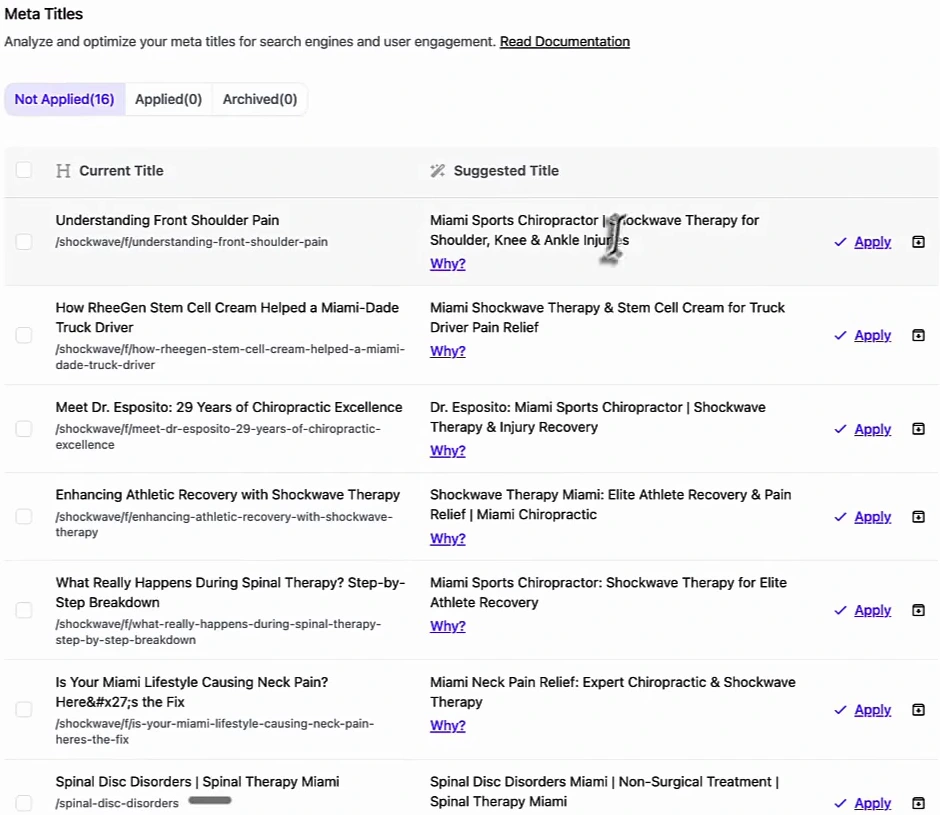Archive the Enhancing Athletic Recovery suggestion
Image resolution: width=940 pixels, height=815 pixels.
pos(918,516)
